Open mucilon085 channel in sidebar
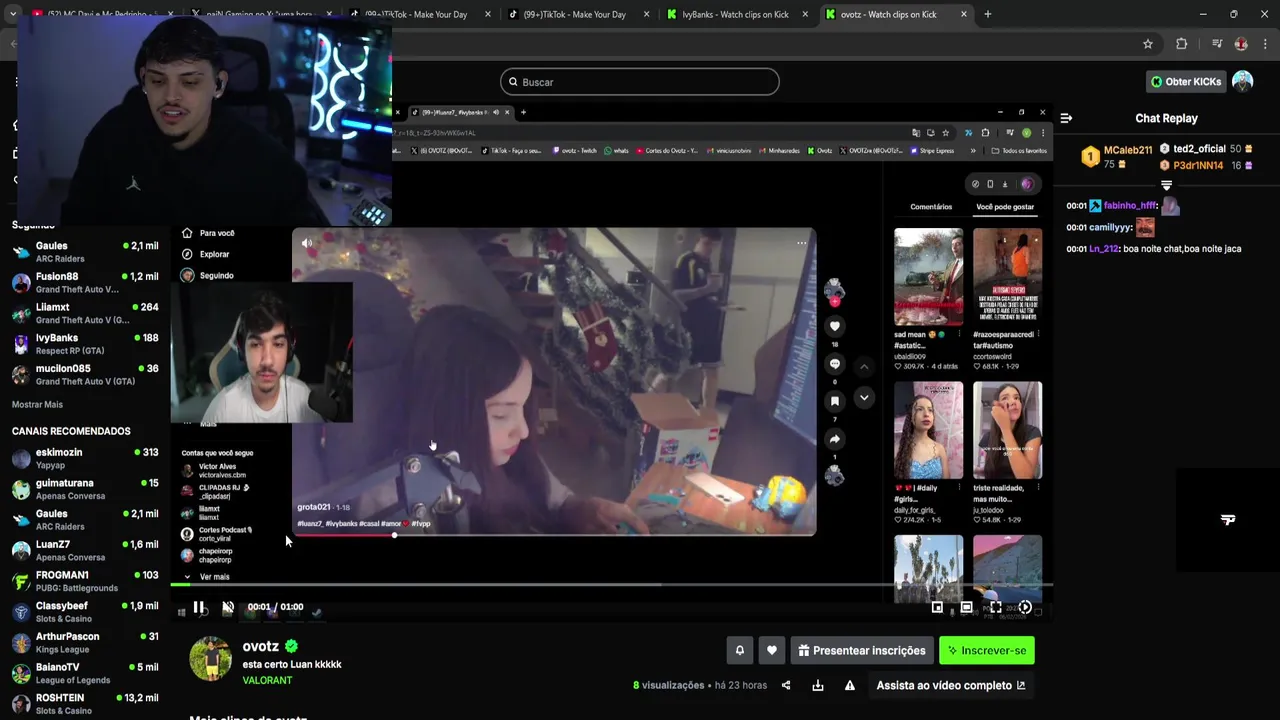 (85, 374)
